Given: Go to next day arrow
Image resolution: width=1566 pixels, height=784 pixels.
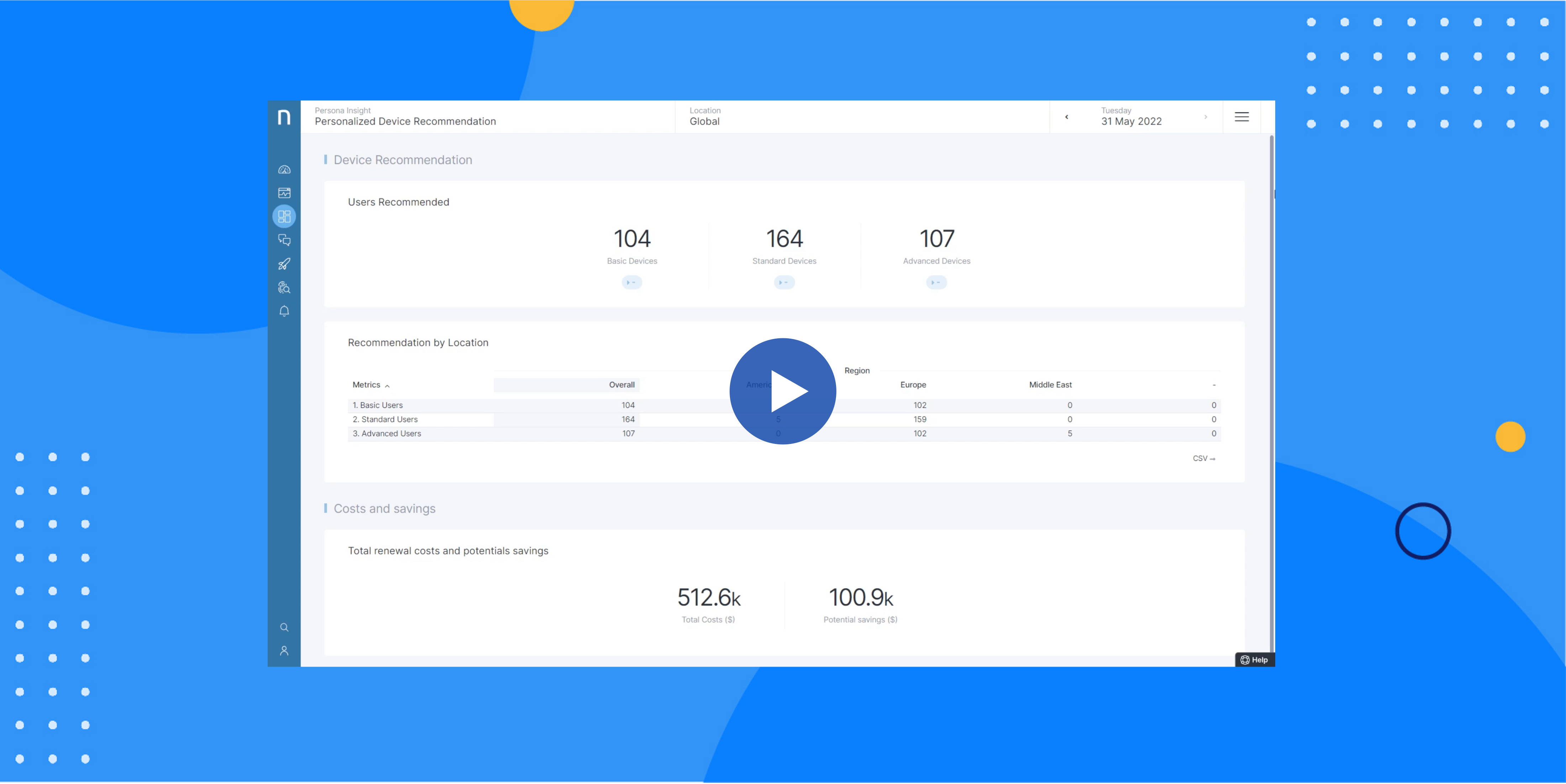Looking at the screenshot, I should point(1205,117).
